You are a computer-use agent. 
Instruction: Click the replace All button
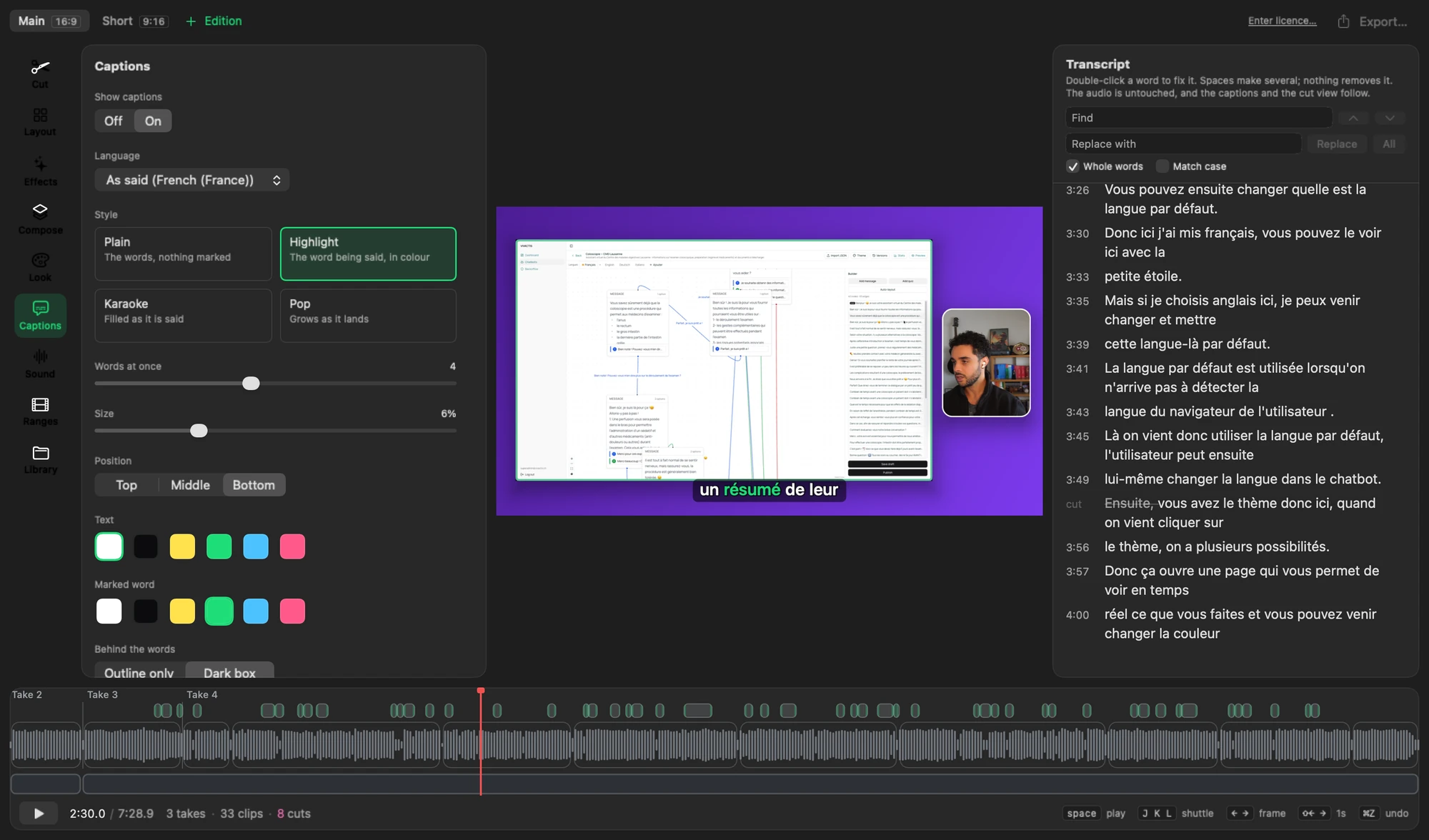click(1388, 144)
